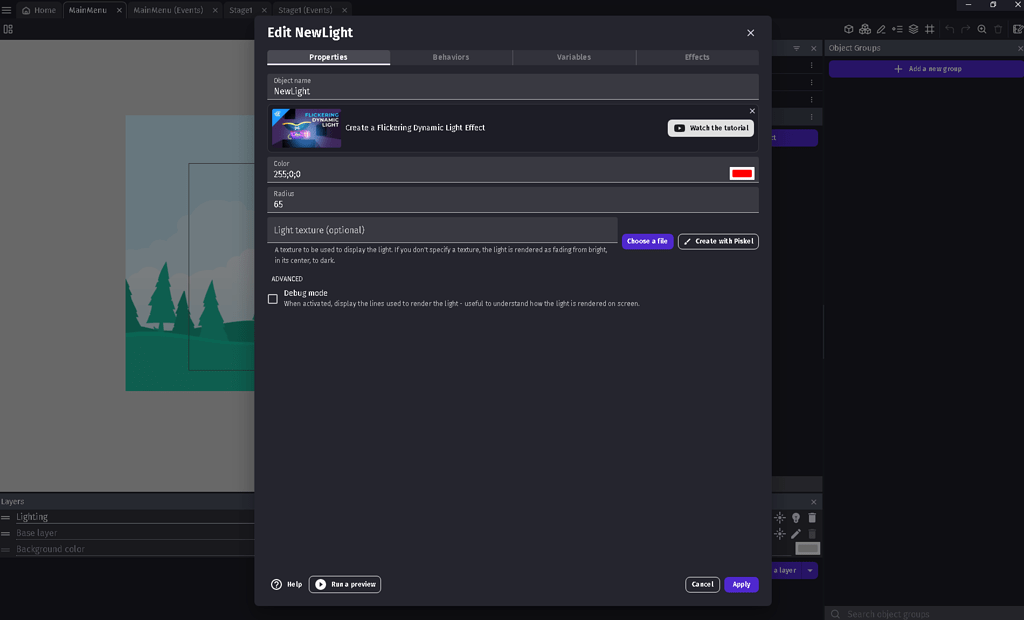Click Watch the tutorial
The height and width of the screenshot is (620, 1024).
click(711, 128)
